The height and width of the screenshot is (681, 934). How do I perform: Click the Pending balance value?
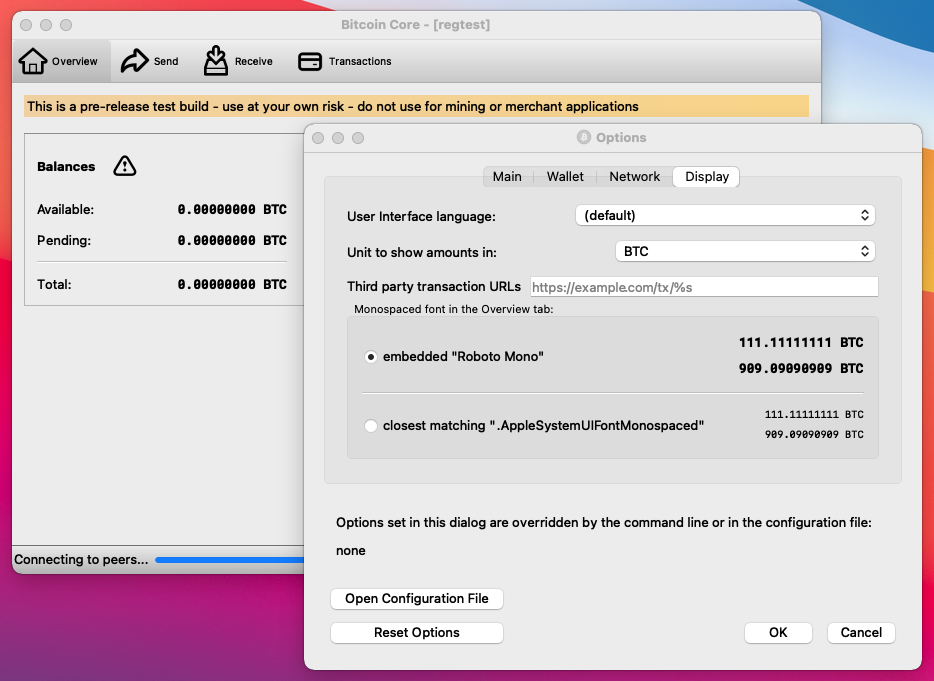tap(232, 241)
